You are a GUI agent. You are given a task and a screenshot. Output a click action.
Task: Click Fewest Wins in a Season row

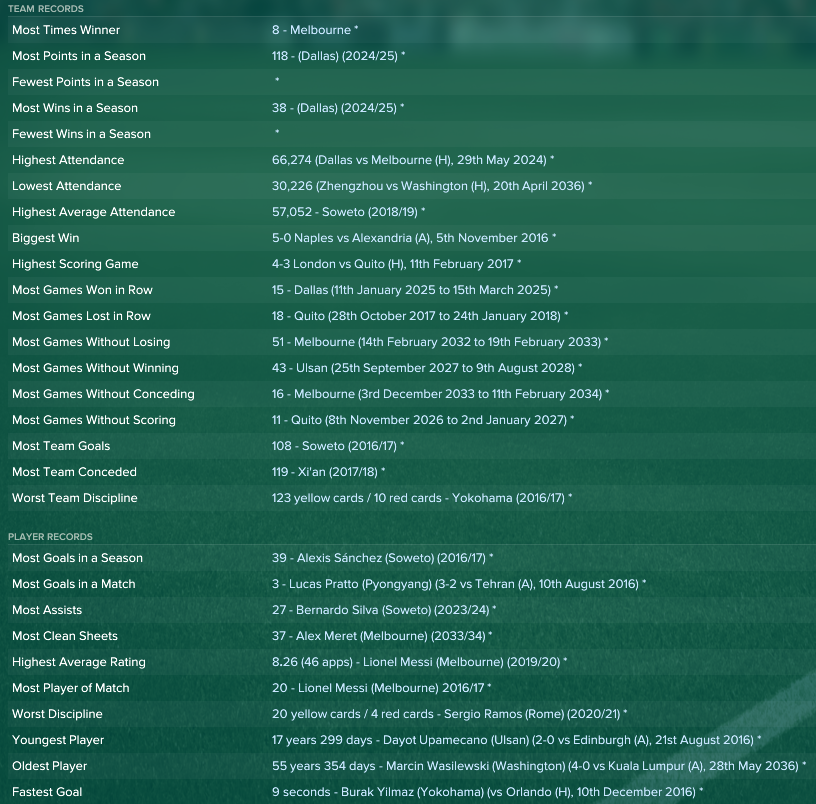412,134
